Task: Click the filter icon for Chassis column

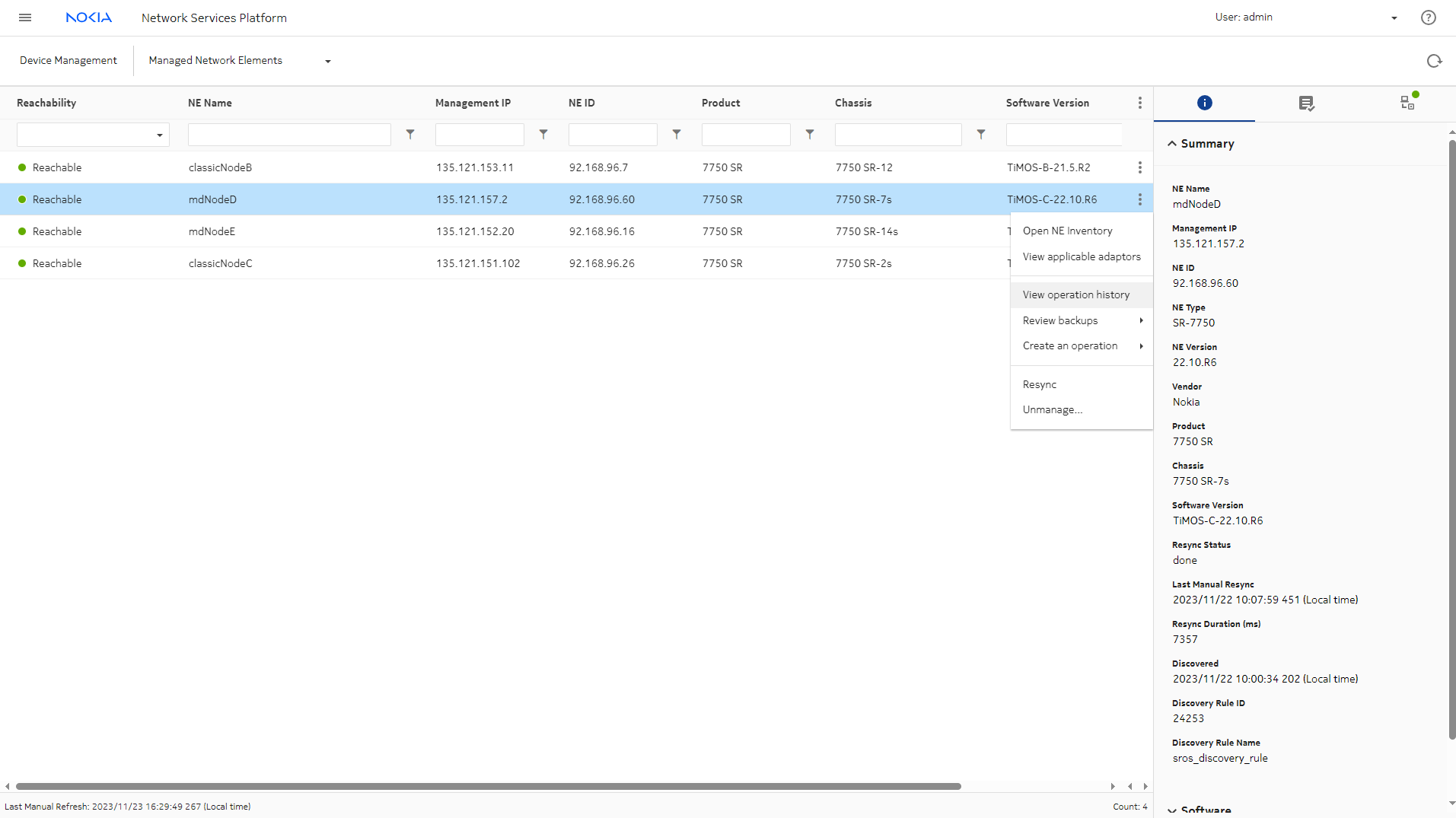Action: (x=981, y=134)
